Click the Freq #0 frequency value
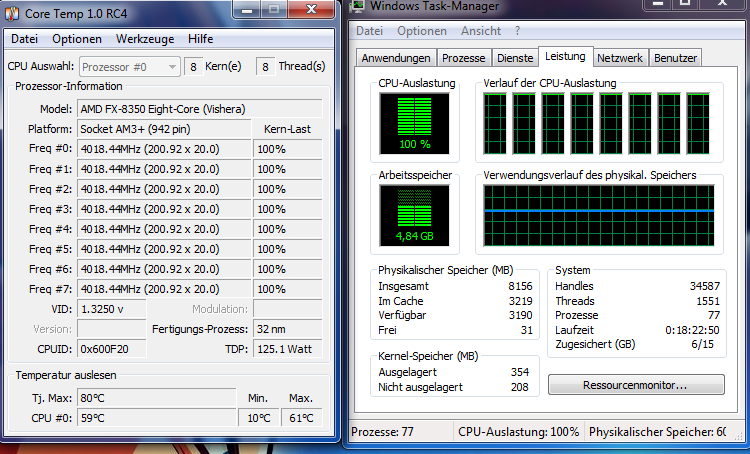This screenshot has height=454, width=750. click(x=164, y=149)
